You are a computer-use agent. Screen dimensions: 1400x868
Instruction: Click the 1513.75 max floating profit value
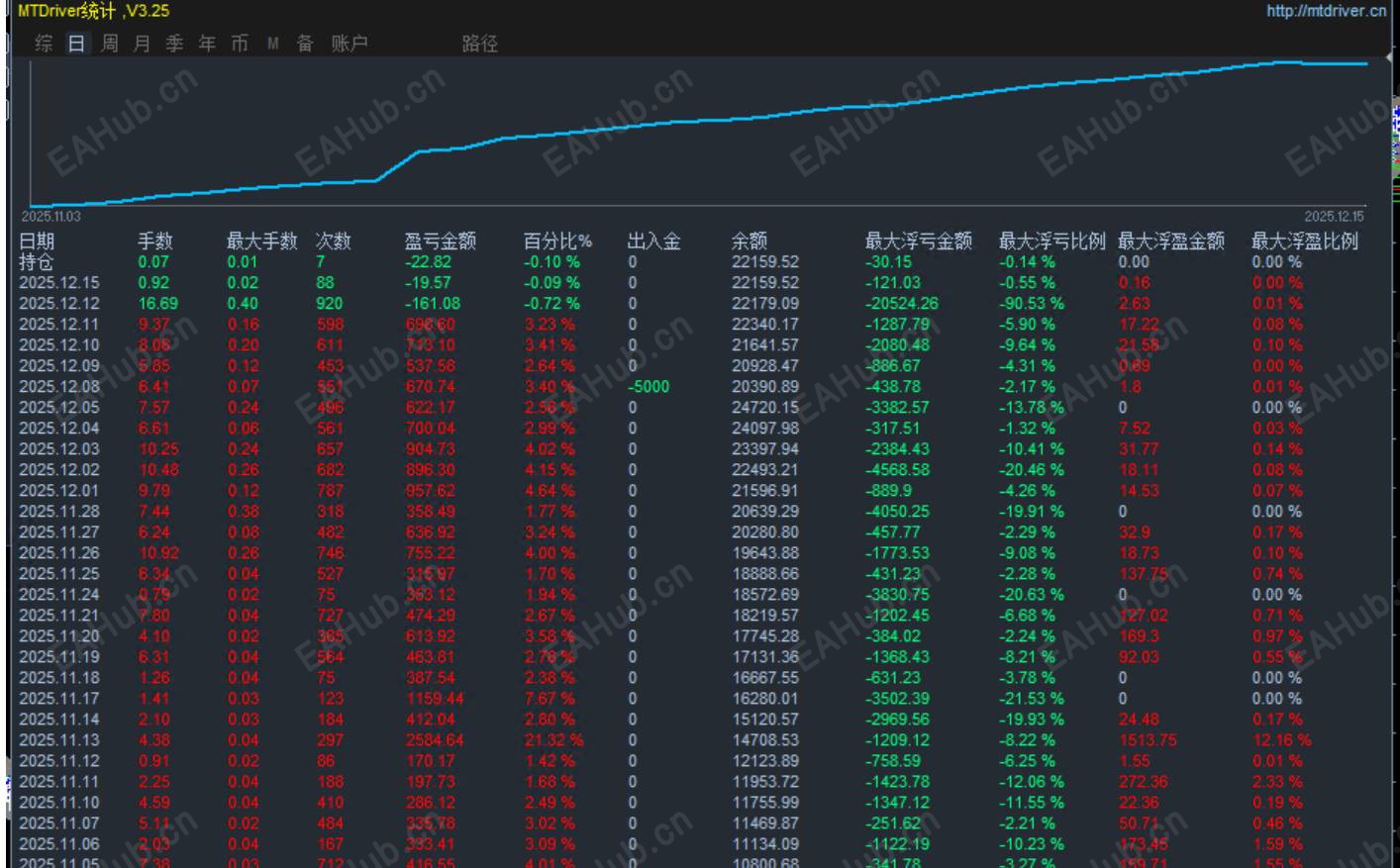[1148, 740]
